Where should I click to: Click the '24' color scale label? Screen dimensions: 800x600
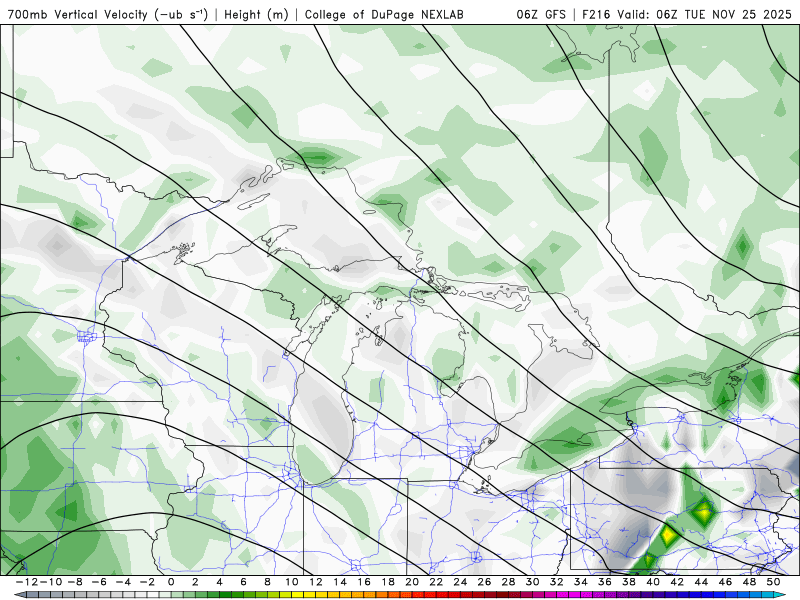click(x=460, y=582)
